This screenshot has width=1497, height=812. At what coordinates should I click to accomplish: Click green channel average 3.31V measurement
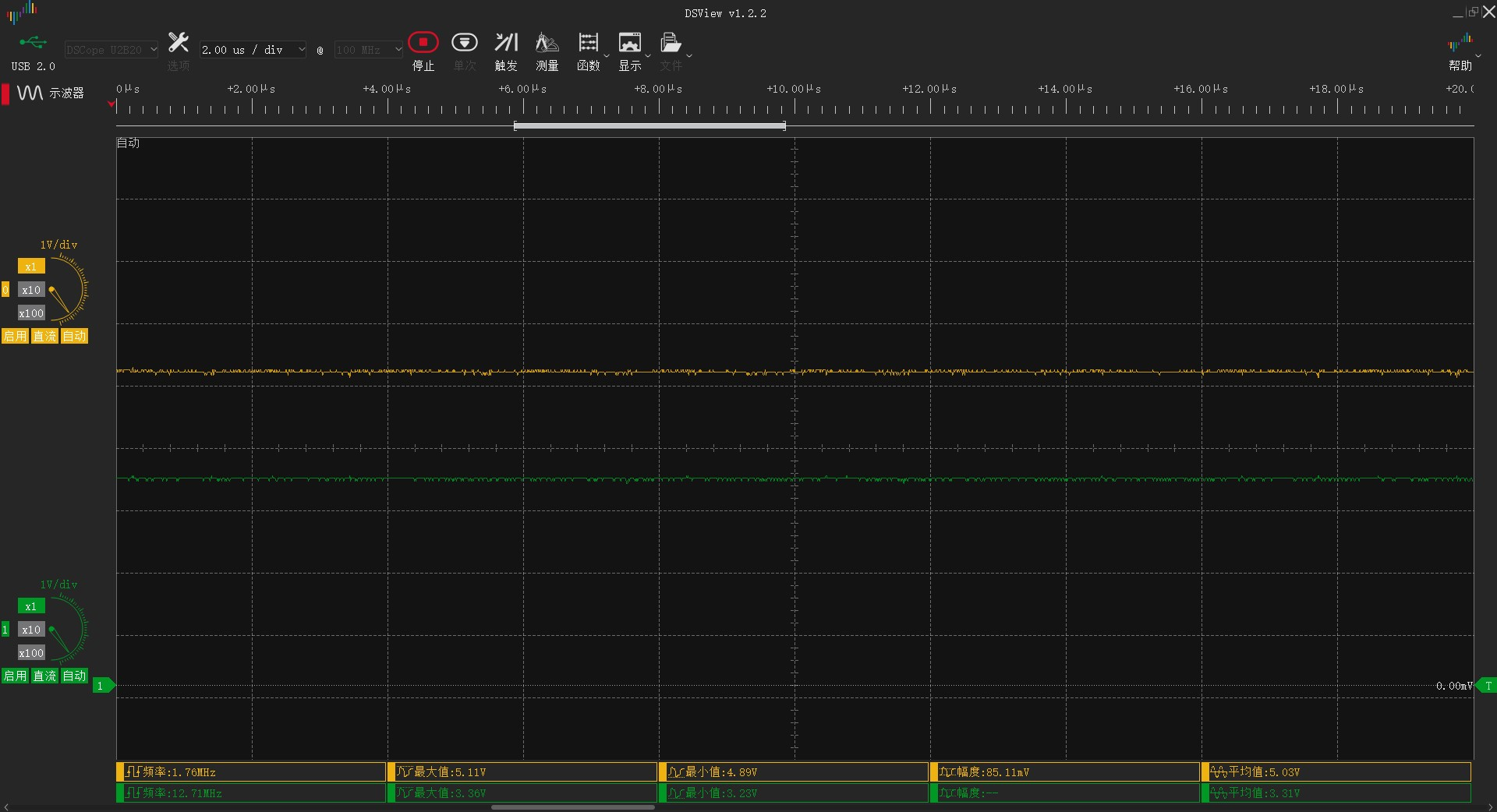click(1336, 793)
